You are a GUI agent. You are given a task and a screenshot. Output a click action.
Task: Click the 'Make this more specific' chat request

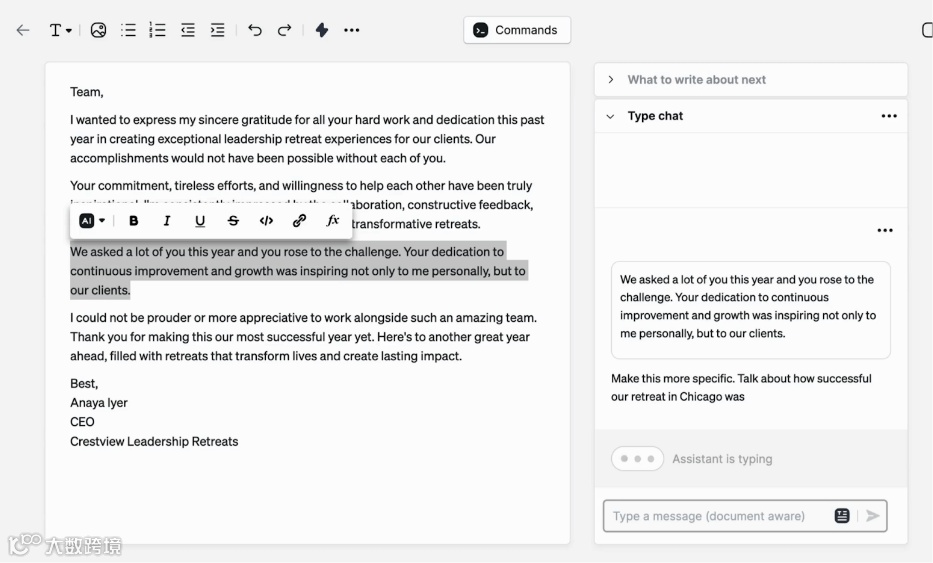tap(741, 387)
